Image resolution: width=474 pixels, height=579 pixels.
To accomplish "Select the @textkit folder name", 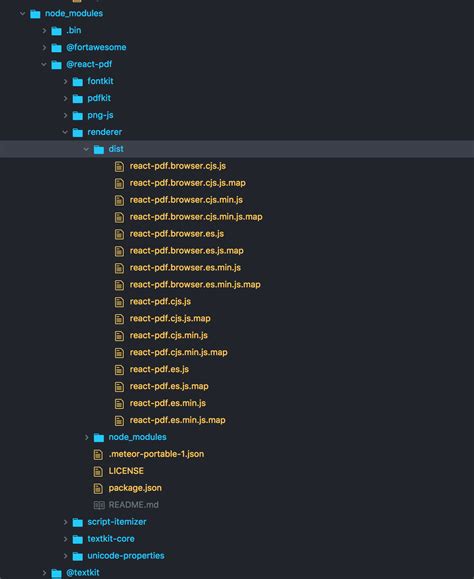I will point(83,573).
